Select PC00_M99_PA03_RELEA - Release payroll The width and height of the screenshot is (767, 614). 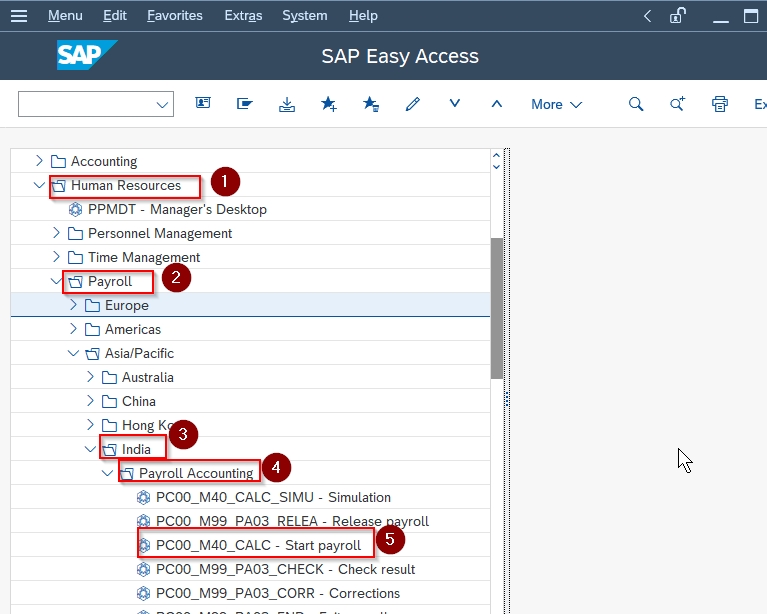coord(293,522)
